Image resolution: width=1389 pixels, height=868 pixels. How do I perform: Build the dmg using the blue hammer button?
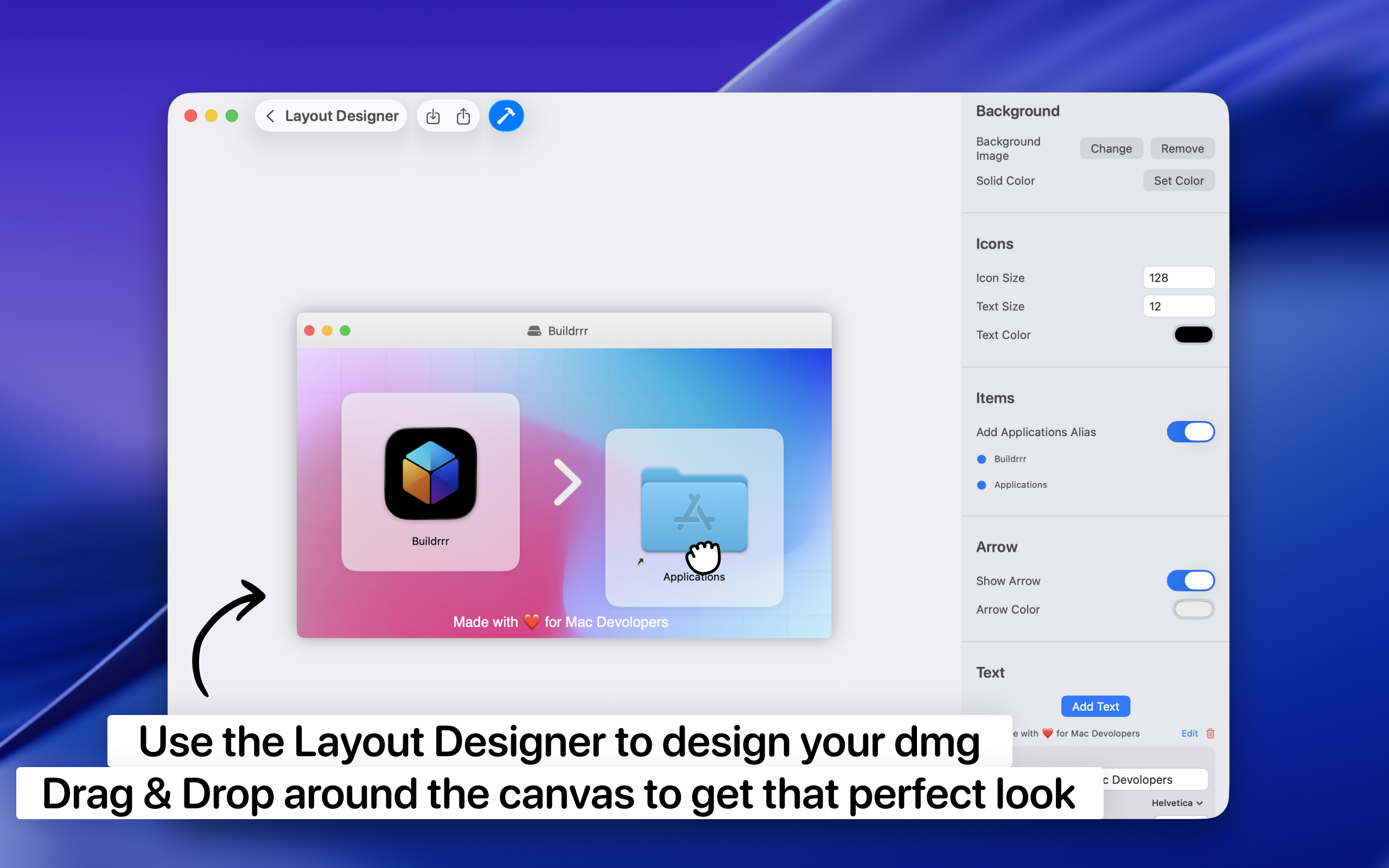(x=506, y=116)
